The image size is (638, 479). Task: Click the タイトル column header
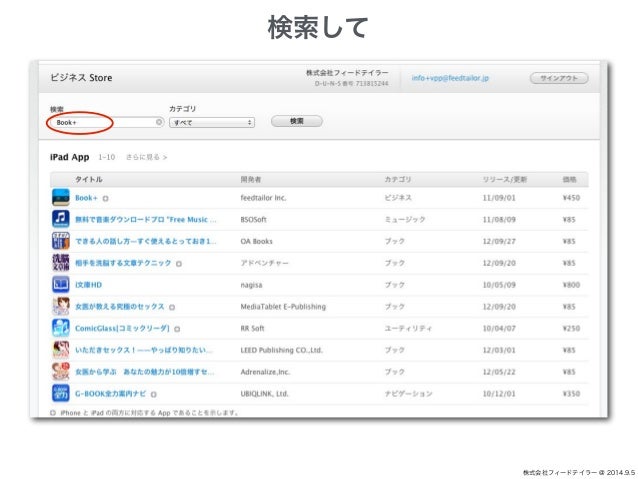pos(89,179)
